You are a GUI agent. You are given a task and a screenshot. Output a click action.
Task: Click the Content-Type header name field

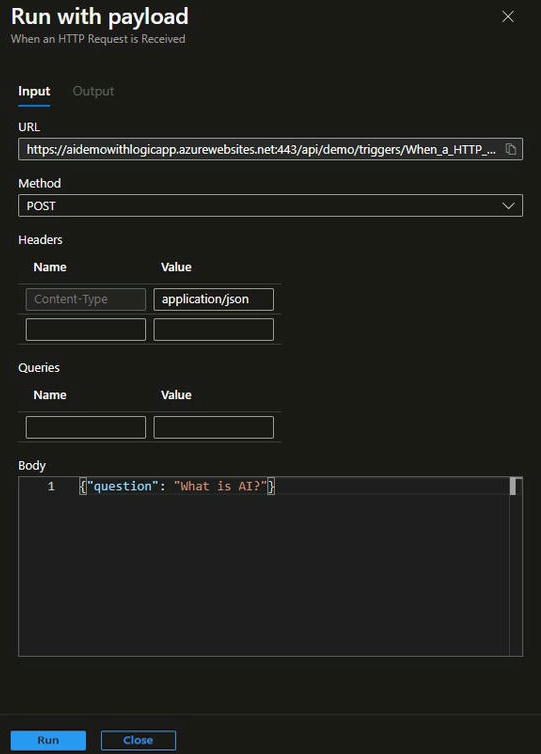(86, 299)
